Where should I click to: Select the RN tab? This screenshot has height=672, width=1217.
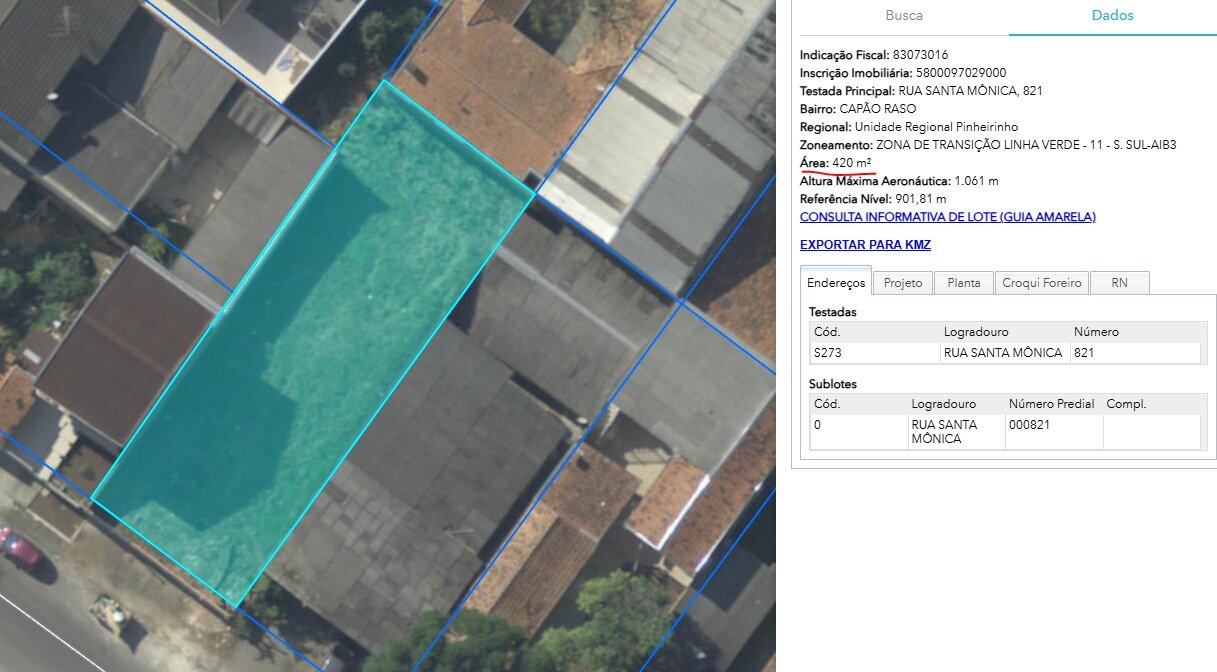click(x=1119, y=283)
